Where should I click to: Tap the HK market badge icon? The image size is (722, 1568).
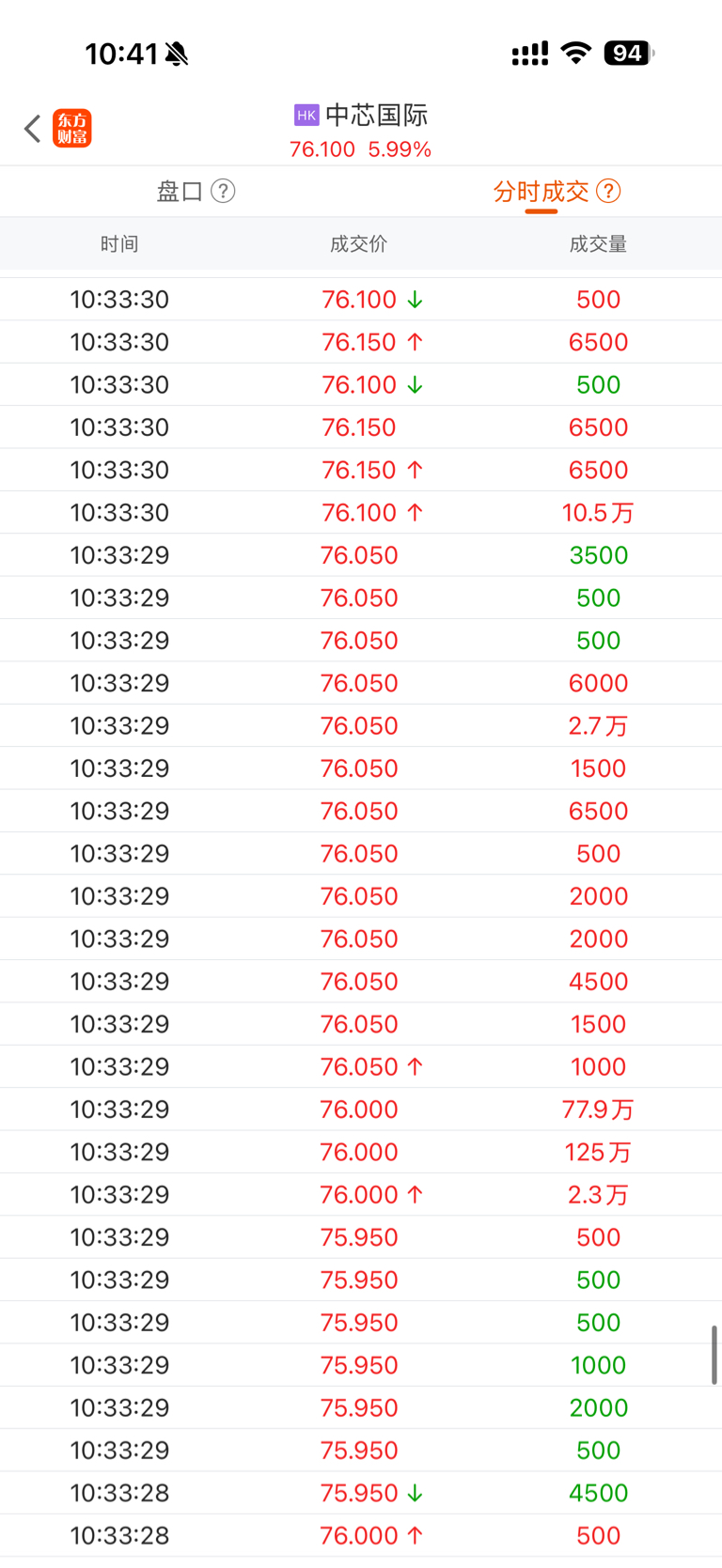click(x=306, y=116)
